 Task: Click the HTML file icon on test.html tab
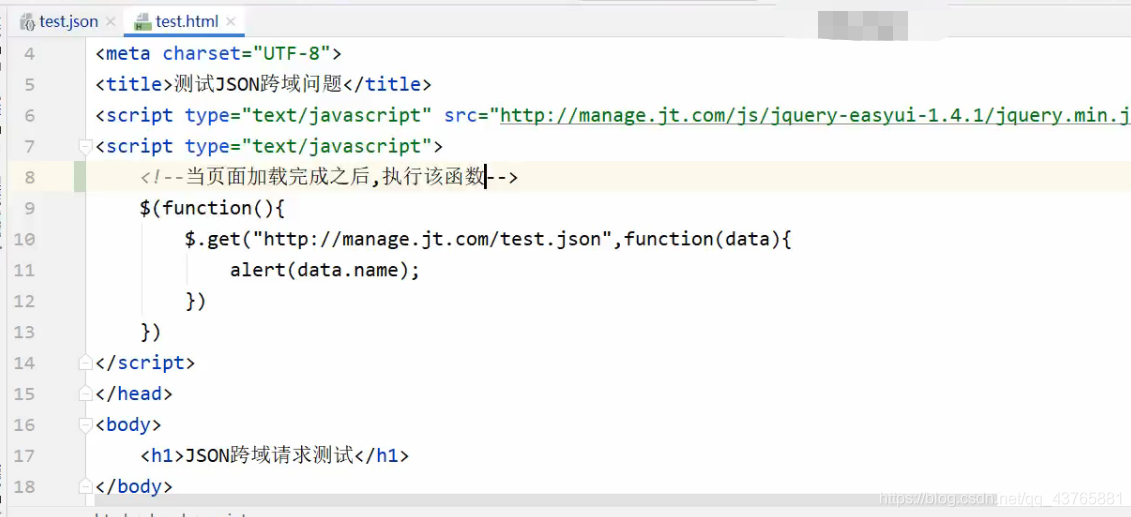[x=143, y=22]
